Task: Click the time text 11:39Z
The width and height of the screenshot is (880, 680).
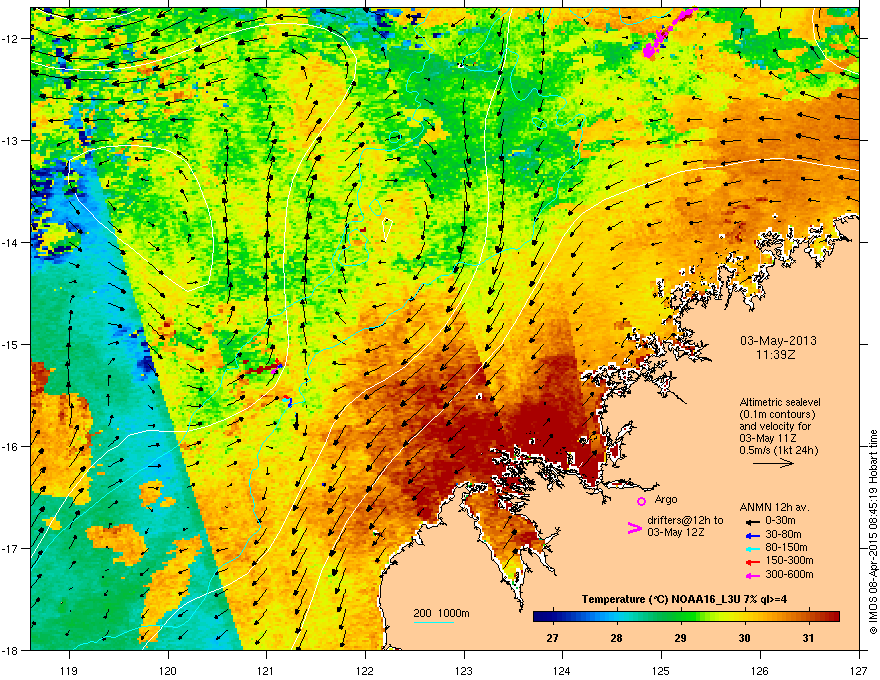Action: pyautogui.click(x=778, y=355)
